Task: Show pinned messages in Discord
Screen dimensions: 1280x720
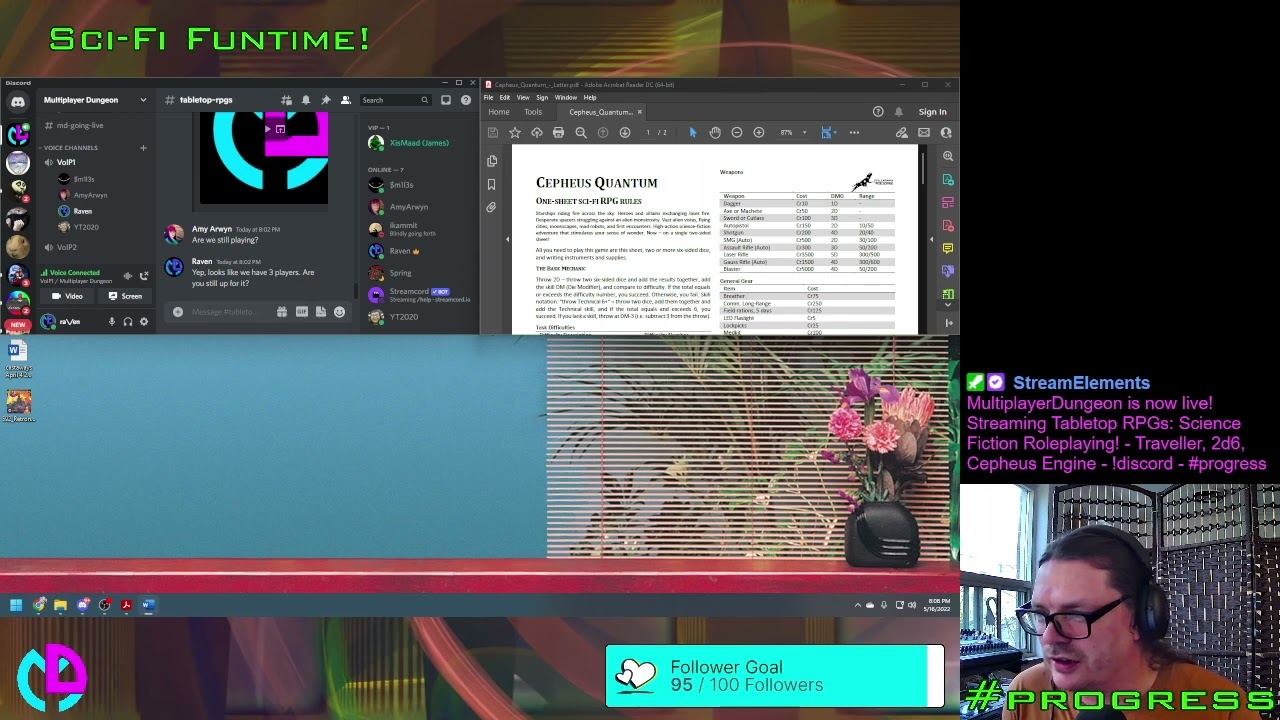Action: (x=325, y=100)
